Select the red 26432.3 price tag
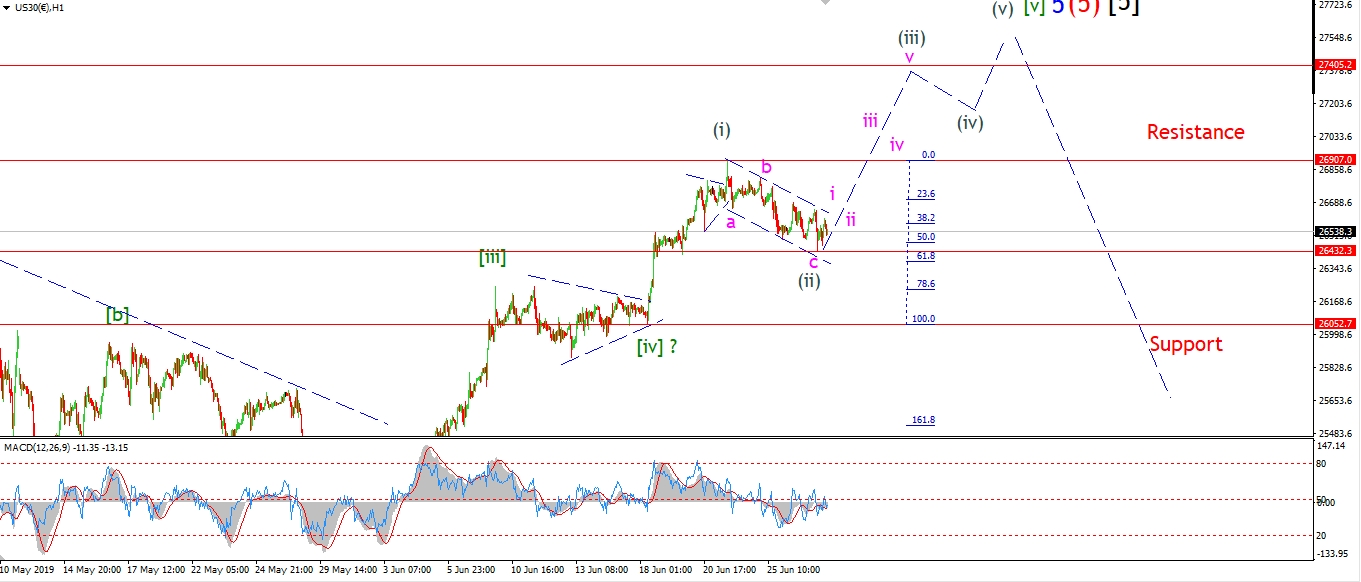The image size is (1361, 582). tap(1335, 251)
